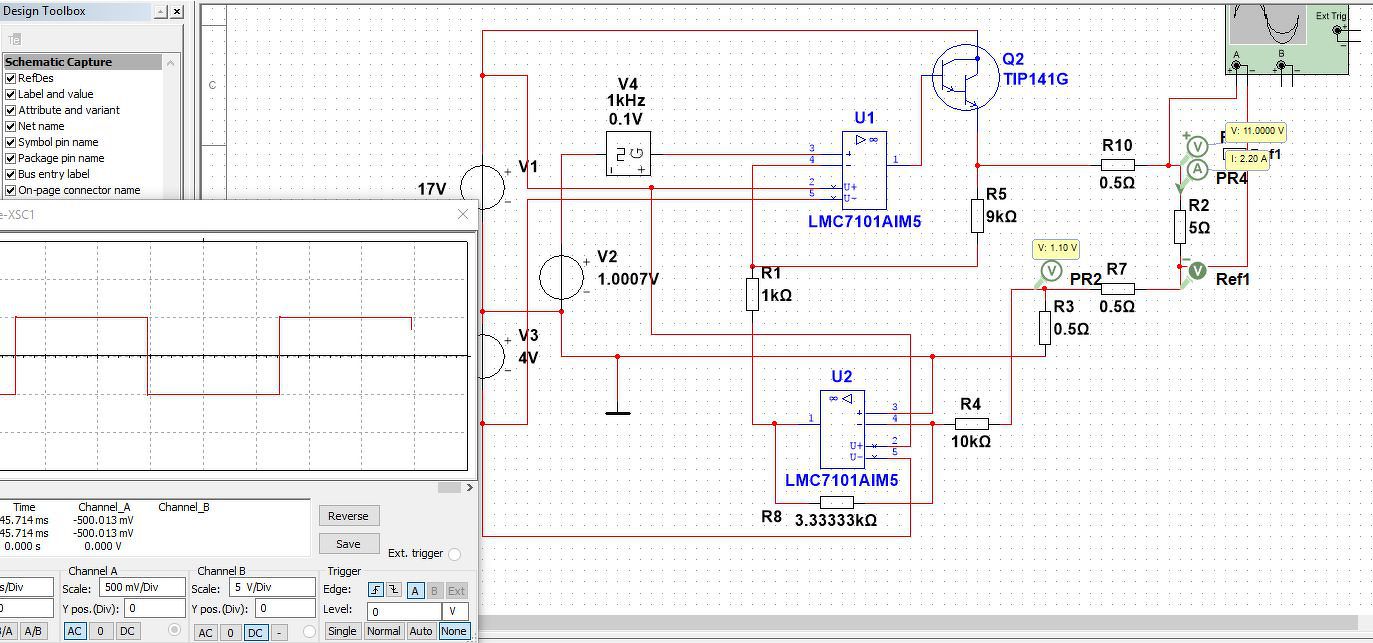Click the Save button on oscilloscope
This screenshot has height=643, width=1373.
(348, 544)
